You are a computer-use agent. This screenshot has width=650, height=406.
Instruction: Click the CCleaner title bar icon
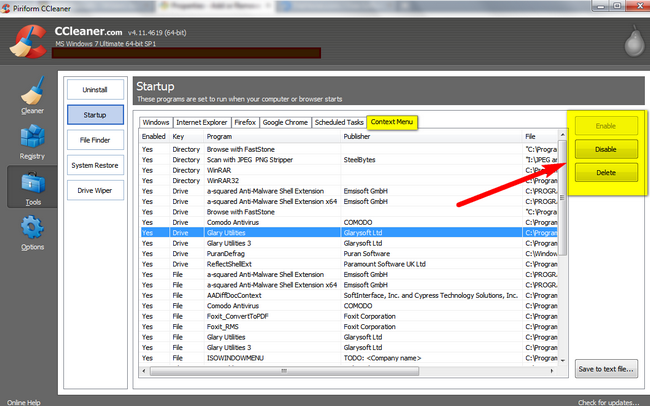(x=5, y=8)
